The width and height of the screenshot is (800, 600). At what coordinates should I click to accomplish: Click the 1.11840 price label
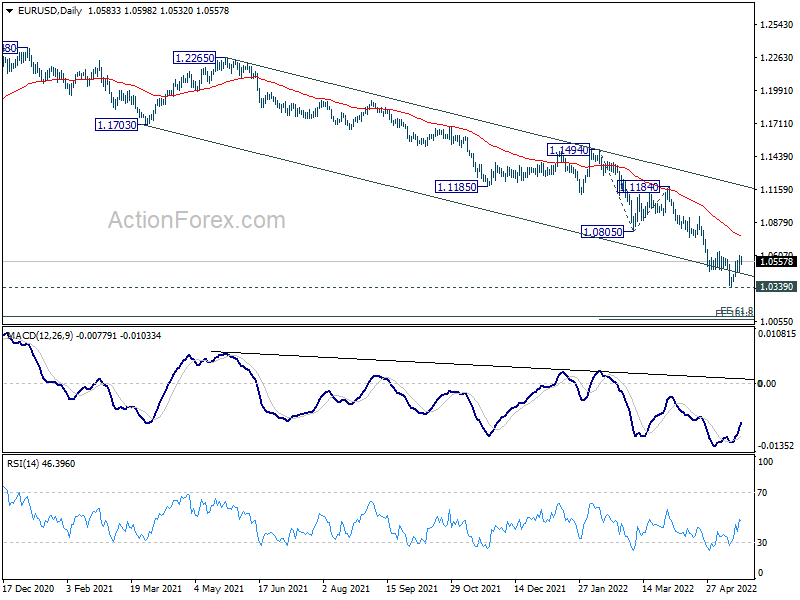(638, 187)
